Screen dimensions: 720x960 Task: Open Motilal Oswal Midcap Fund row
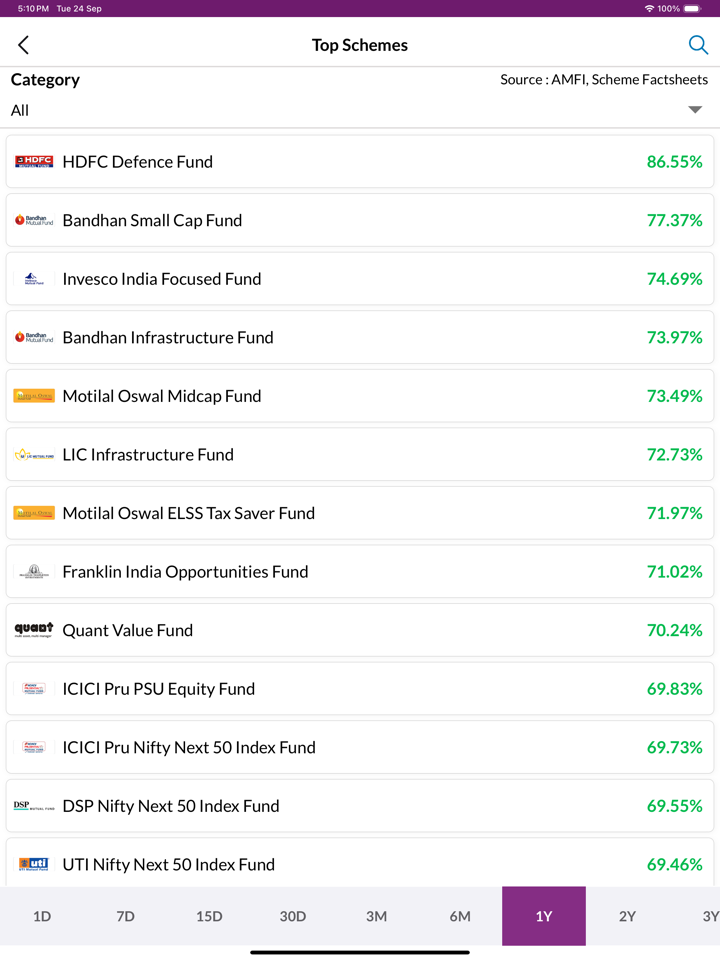coord(162,396)
